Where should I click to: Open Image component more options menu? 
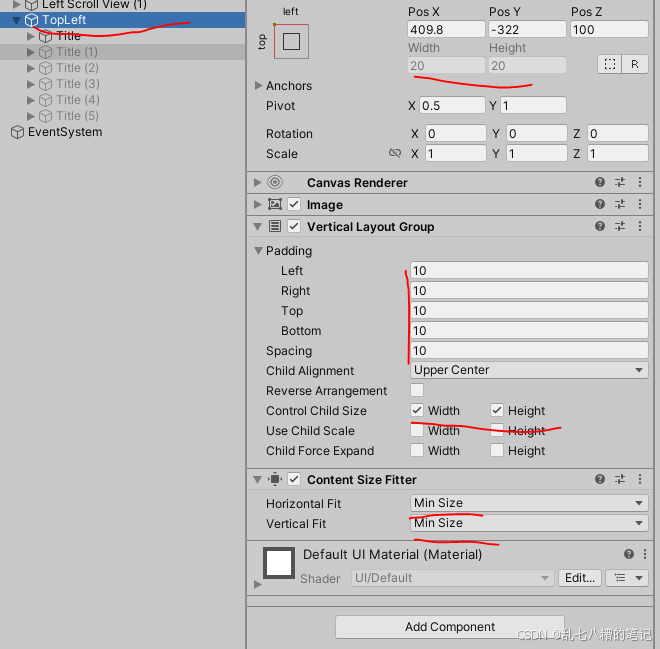click(x=640, y=205)
